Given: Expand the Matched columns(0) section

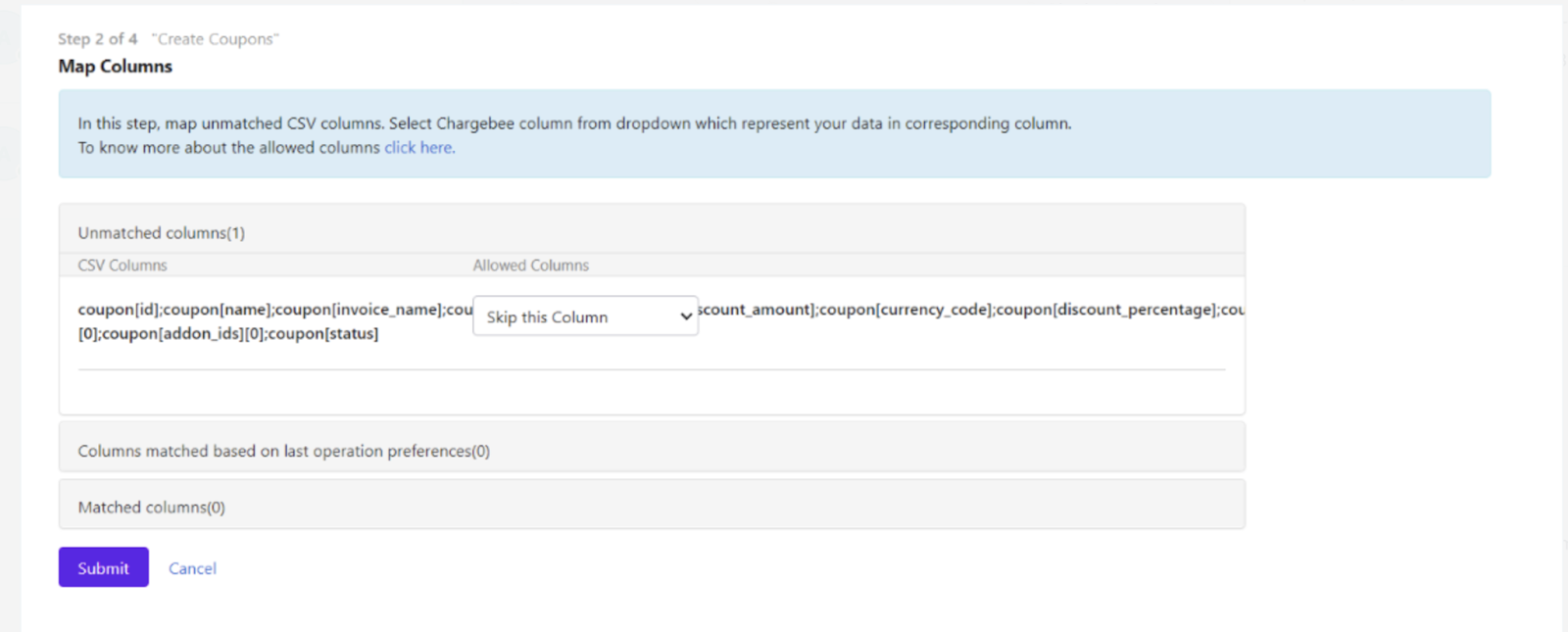Looking at the screenshot, I should coord(152,508).
